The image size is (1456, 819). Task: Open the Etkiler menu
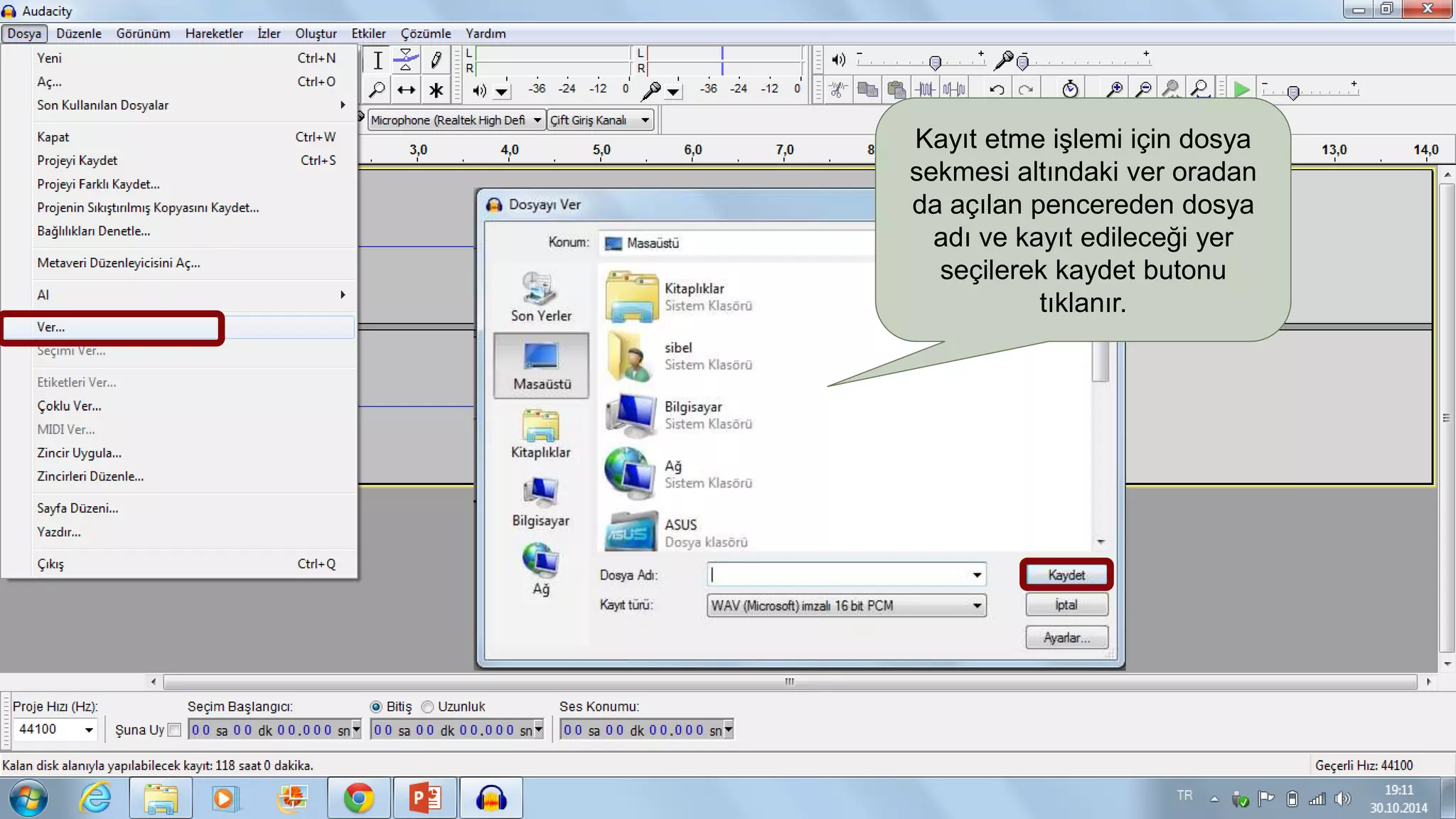click(368, 33)
